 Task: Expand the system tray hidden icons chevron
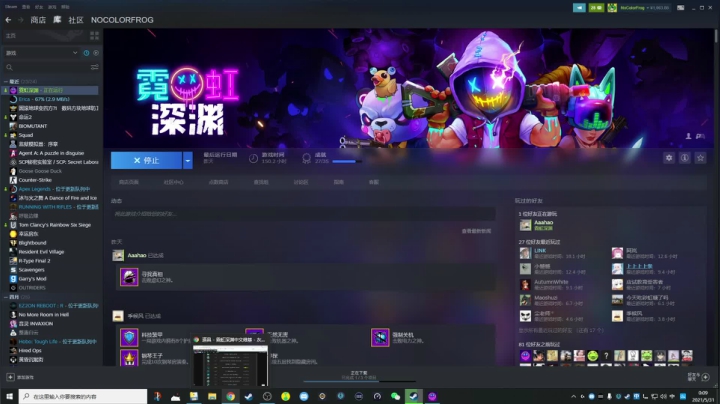(573, 396)
